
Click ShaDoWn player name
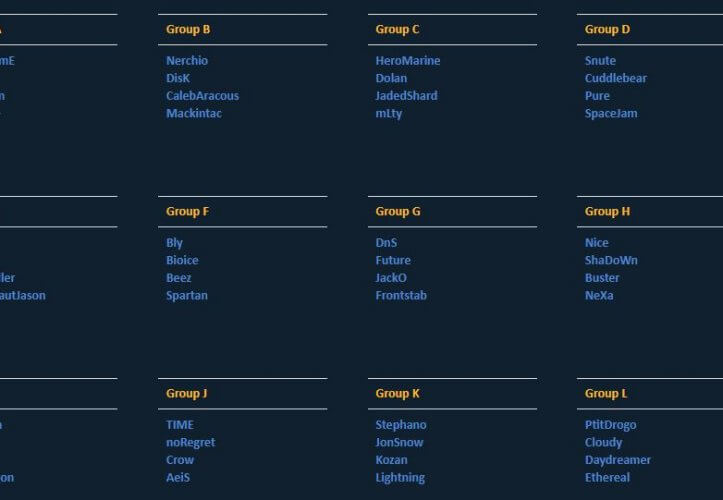(x=611, y=260)
